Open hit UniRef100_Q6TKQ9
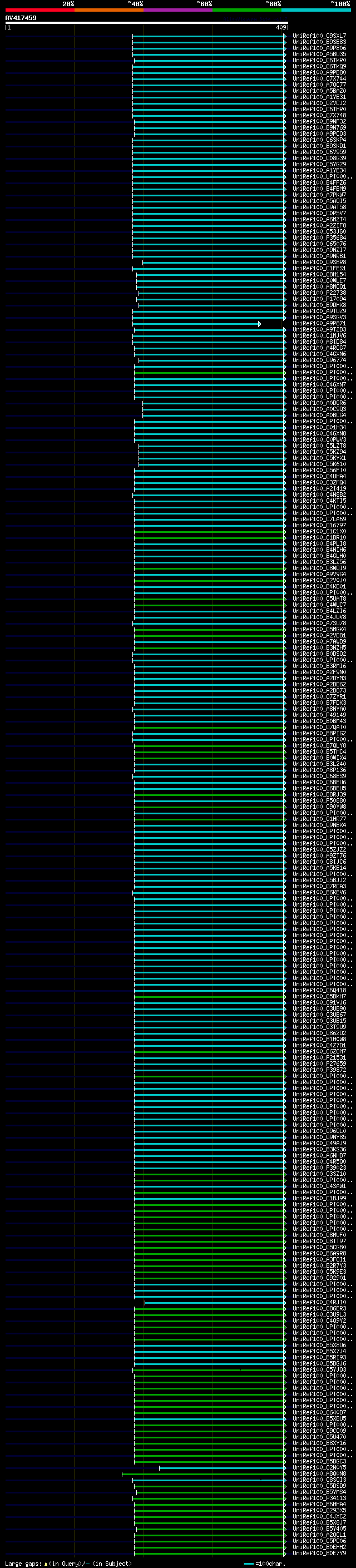Image resolution: width=356 pixels, height=1568 pixels. tap(319, 66)
